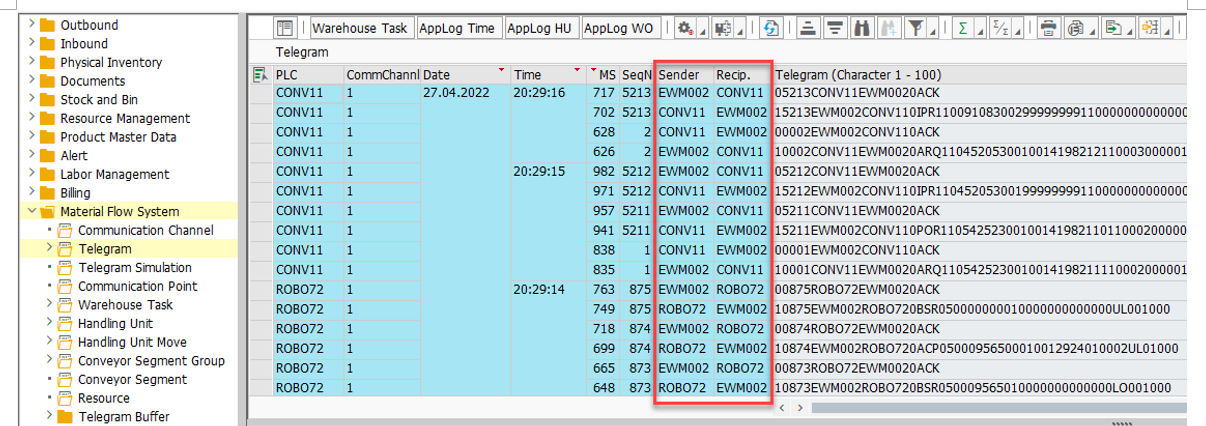
Task: Click the PLC column header
Action: [x=307, y=75]
